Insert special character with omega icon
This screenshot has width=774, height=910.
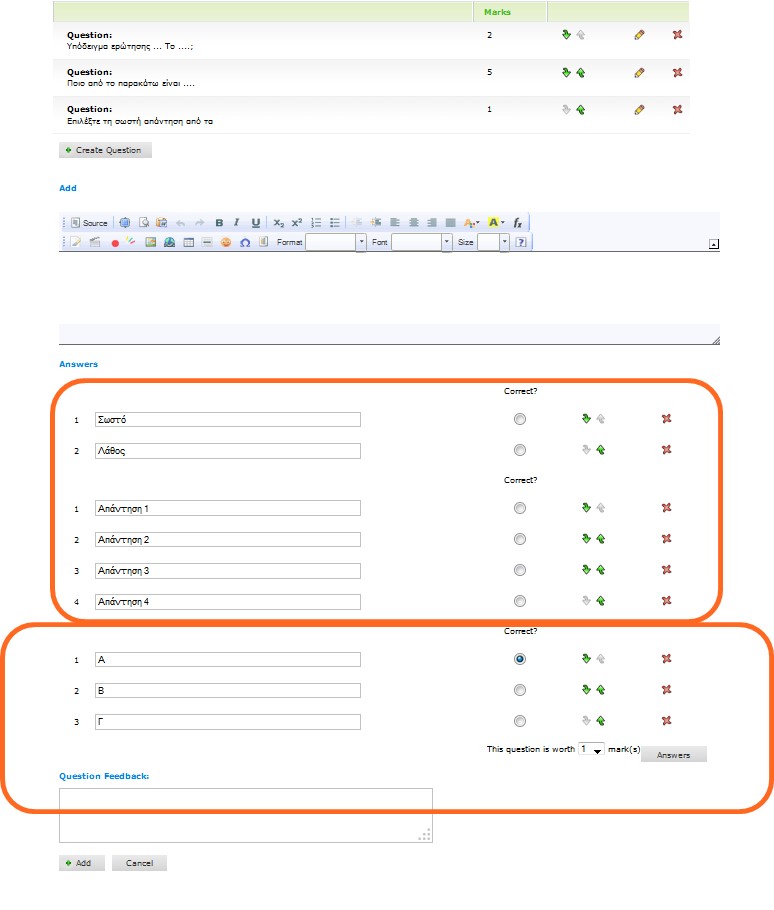click(245, 242)
